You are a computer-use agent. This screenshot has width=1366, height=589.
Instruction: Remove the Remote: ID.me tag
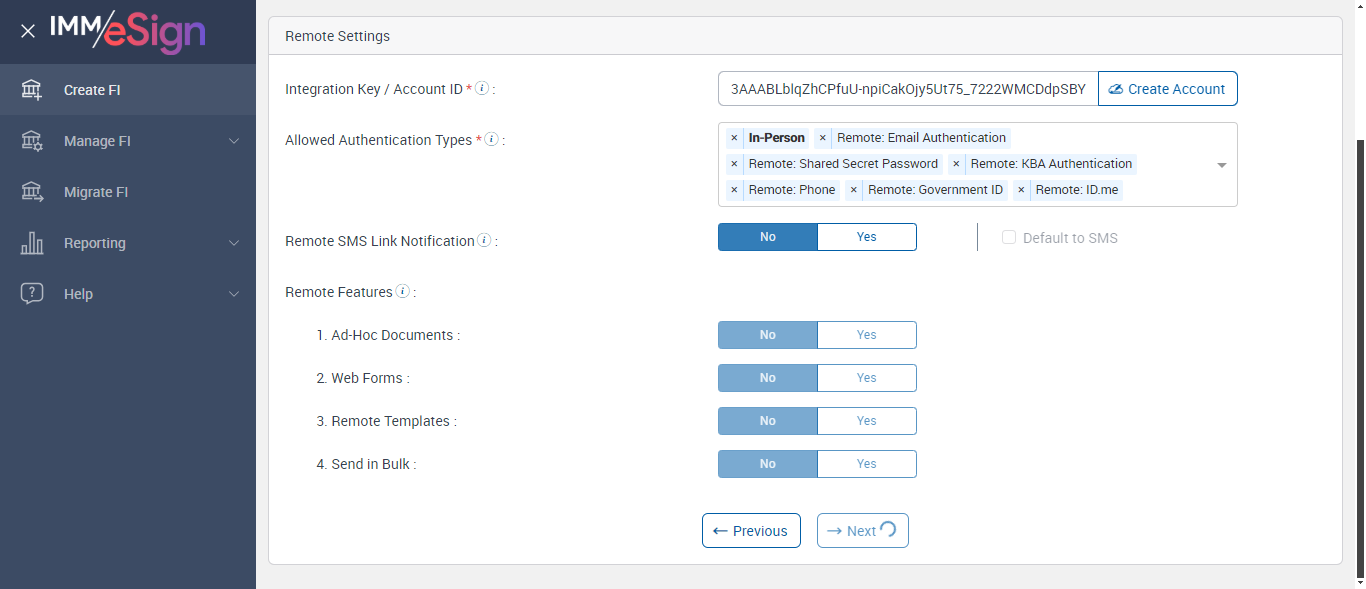[x=1021, y=190]
